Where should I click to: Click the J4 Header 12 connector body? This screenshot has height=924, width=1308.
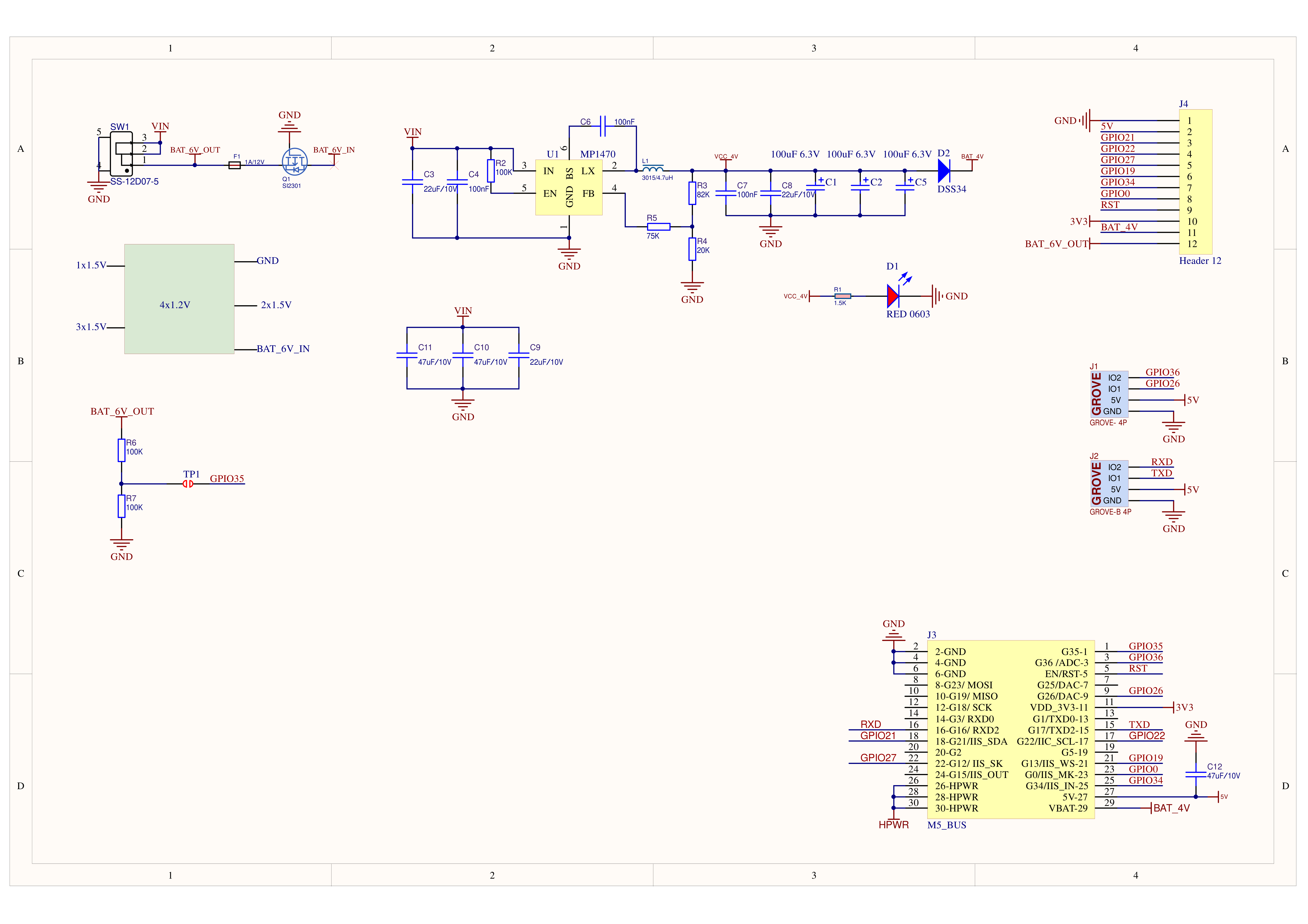coord(1195,182)
